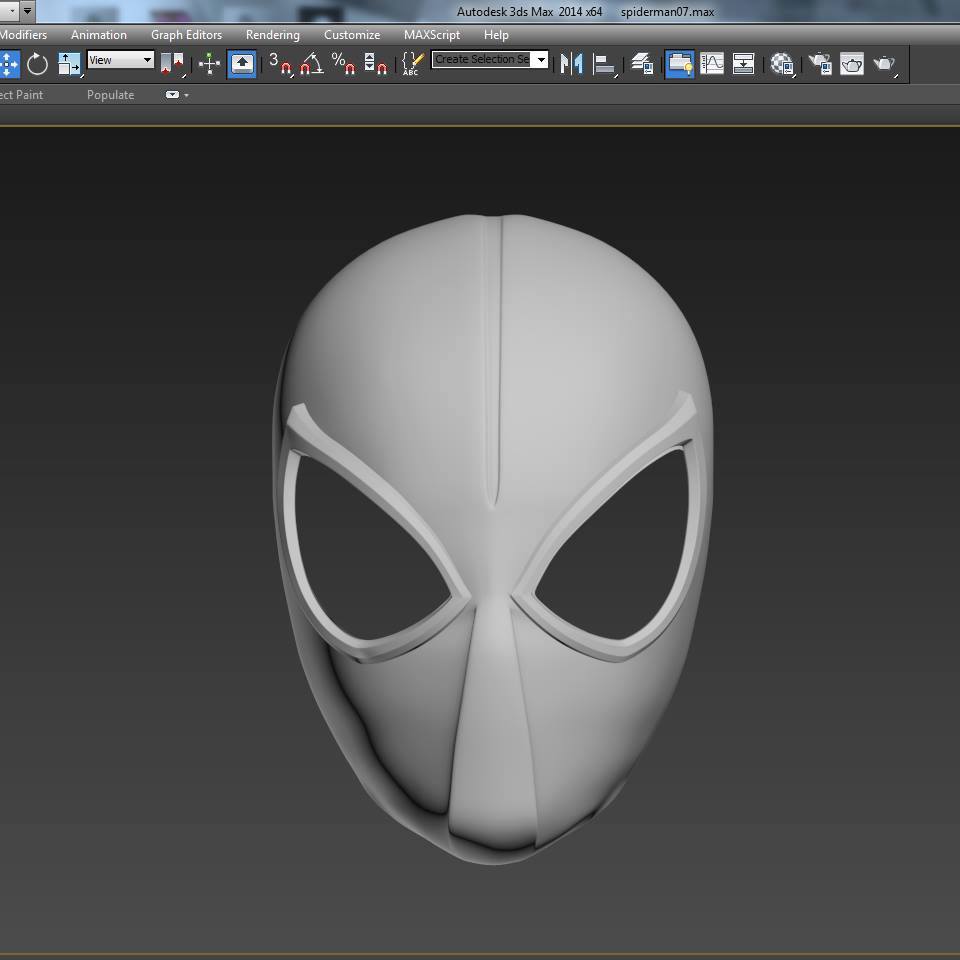Click the Render Production teapot
The image size is (960, 960).
click(884, 64)
